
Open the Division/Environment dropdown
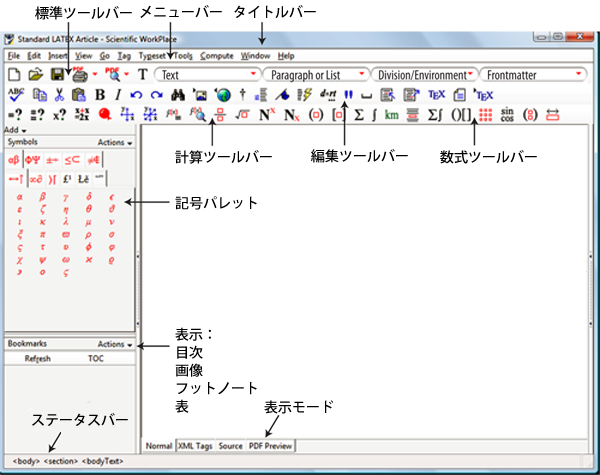click(x=424, y=74)
